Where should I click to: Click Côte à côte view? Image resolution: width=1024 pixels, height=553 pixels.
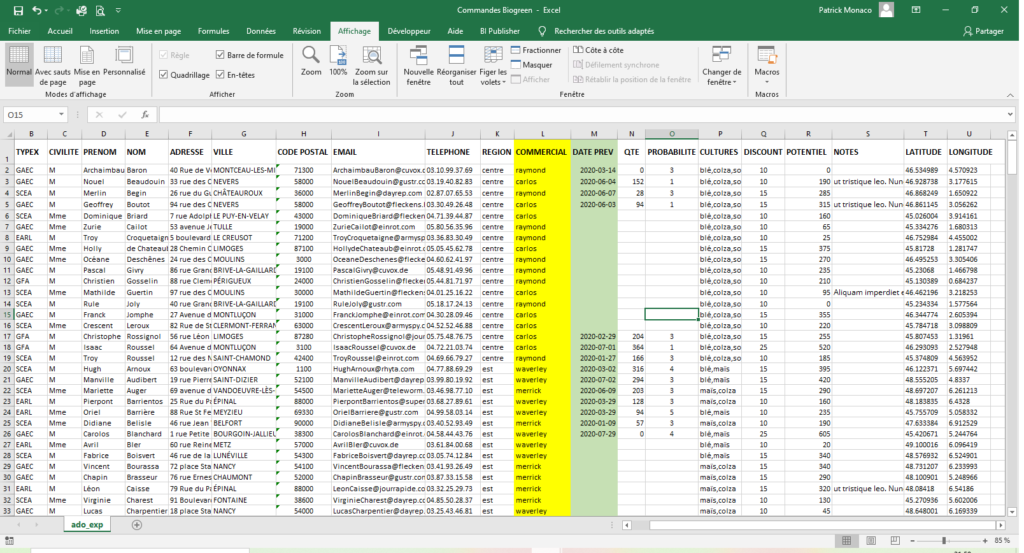pyautogui.click(x=598, y=50)
